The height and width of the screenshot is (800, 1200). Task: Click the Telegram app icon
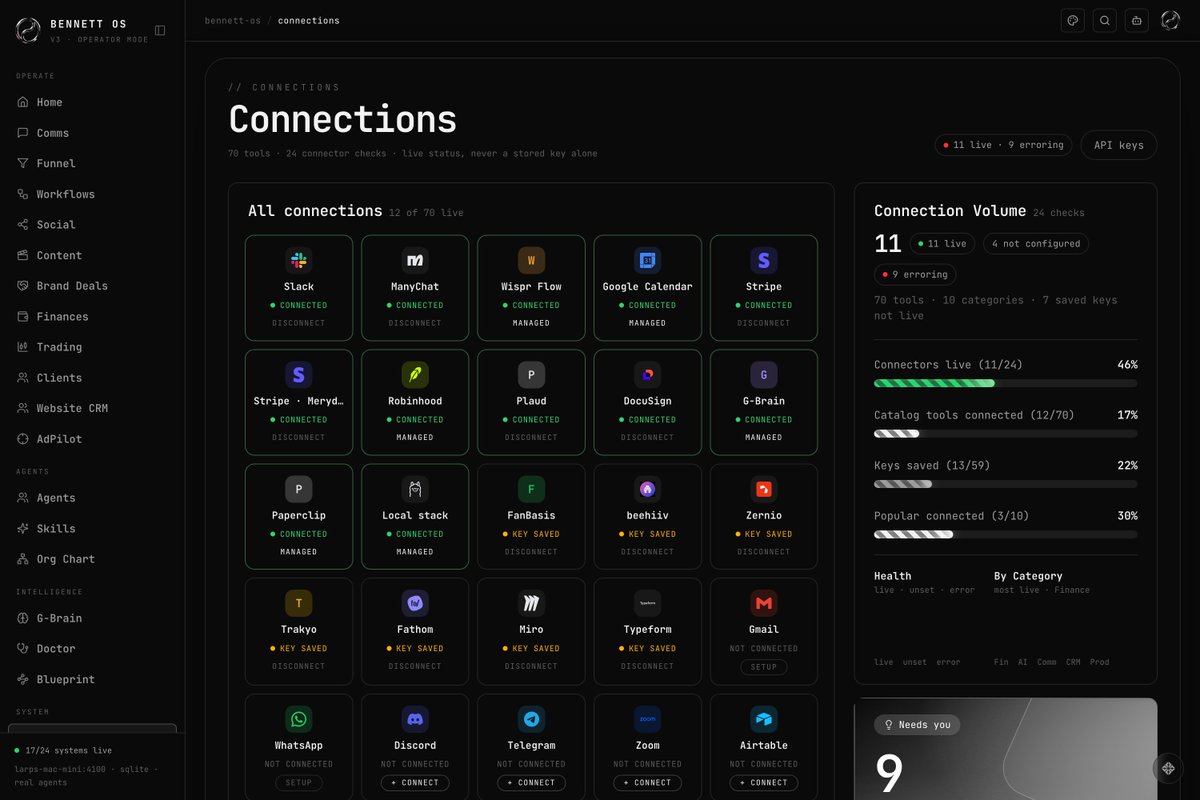click(531, 719)
